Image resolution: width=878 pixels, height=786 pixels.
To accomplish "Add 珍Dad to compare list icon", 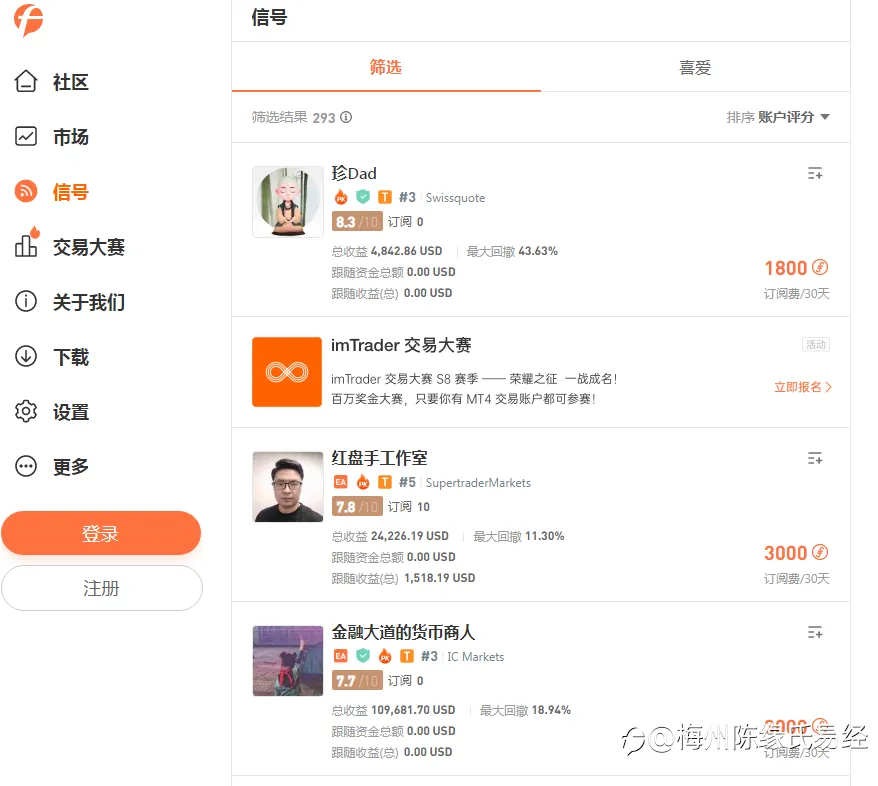I will [x=815, y=174].
